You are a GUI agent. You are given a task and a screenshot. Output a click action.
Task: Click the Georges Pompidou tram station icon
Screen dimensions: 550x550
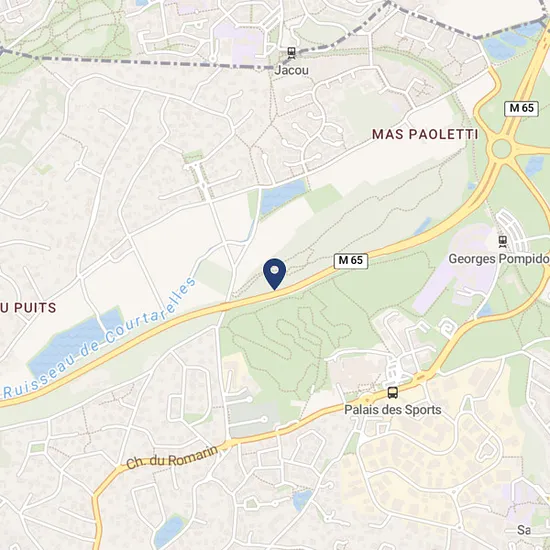[x=503, y=242]
